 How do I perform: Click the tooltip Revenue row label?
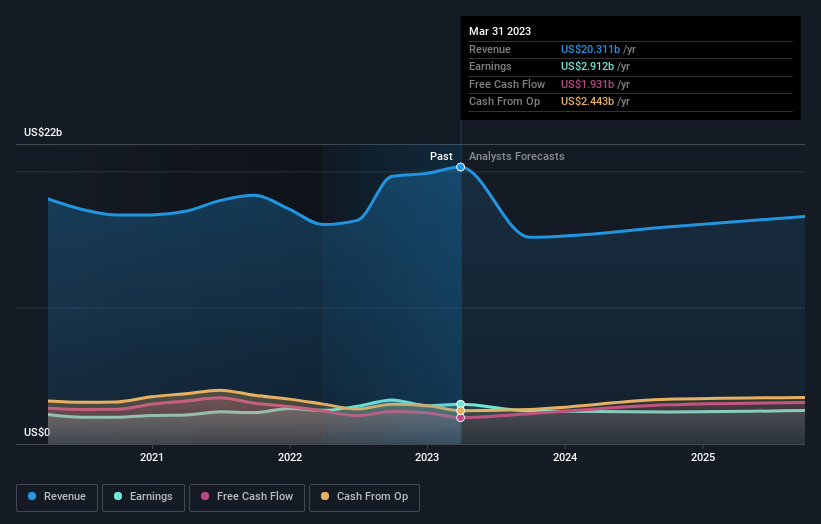490,49
